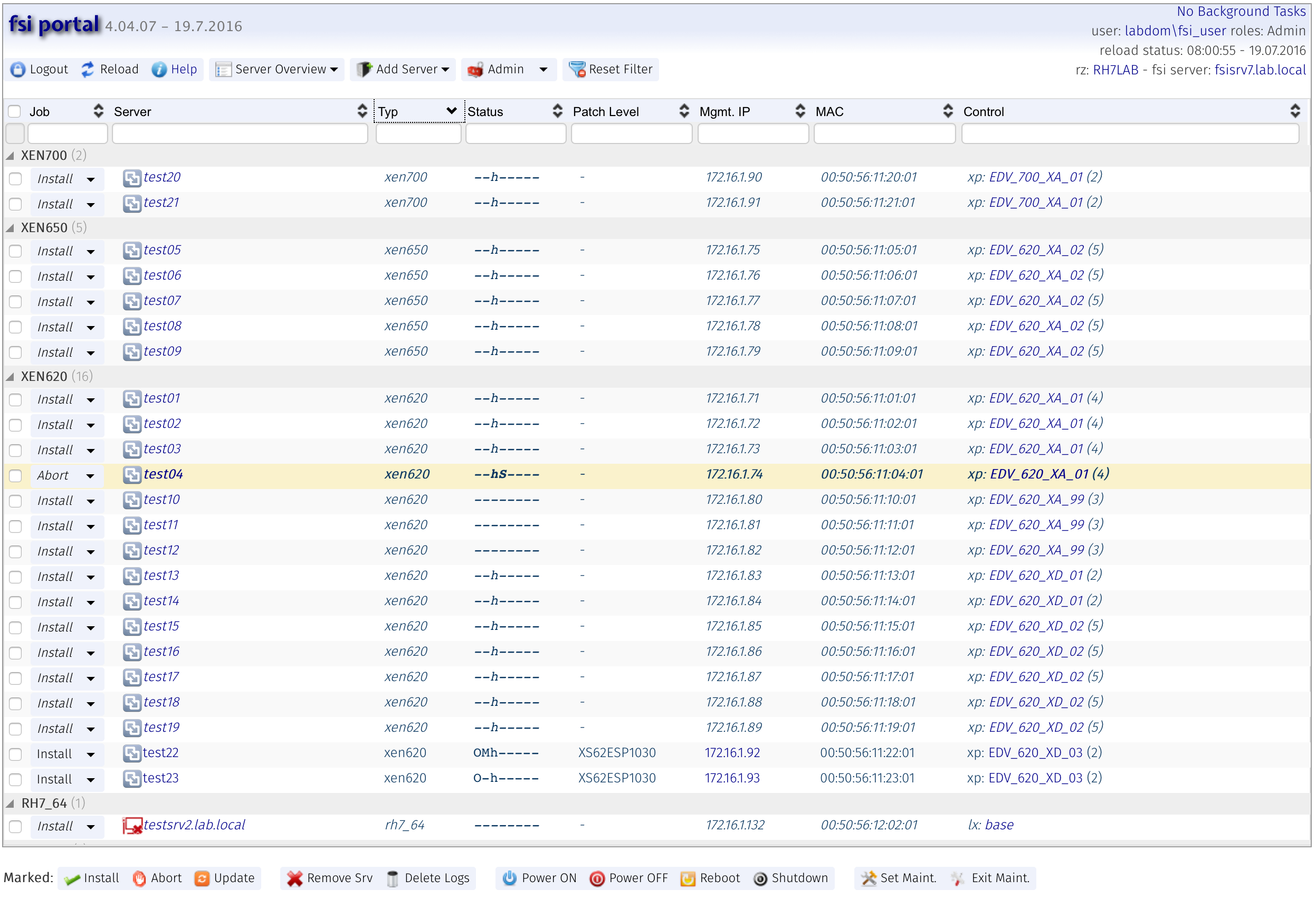Open the testsrv2.lab.local server link
1316x899 pixels.
click(x=194, y=825)
